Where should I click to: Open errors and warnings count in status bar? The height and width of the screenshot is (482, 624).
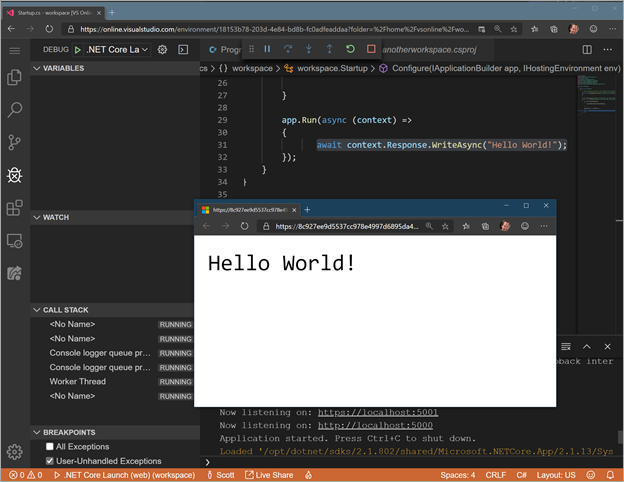tap(26, 475)
